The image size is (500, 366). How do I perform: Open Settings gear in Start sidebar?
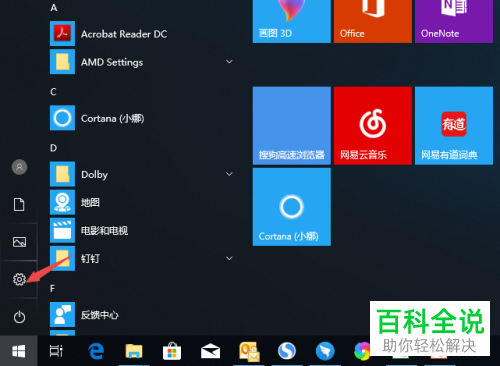coord(19,279)
